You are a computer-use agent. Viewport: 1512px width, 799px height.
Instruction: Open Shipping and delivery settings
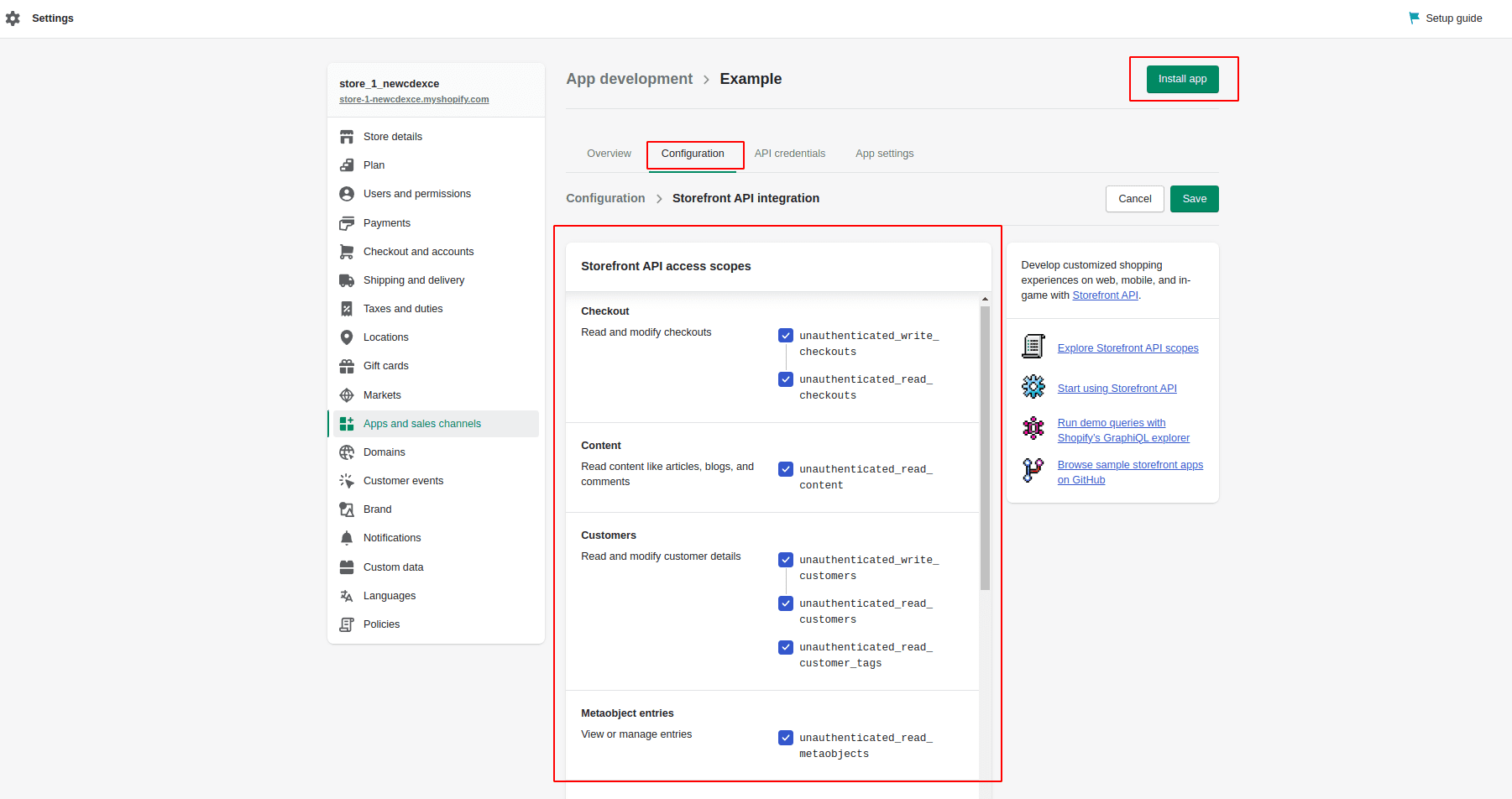[436, 280]
